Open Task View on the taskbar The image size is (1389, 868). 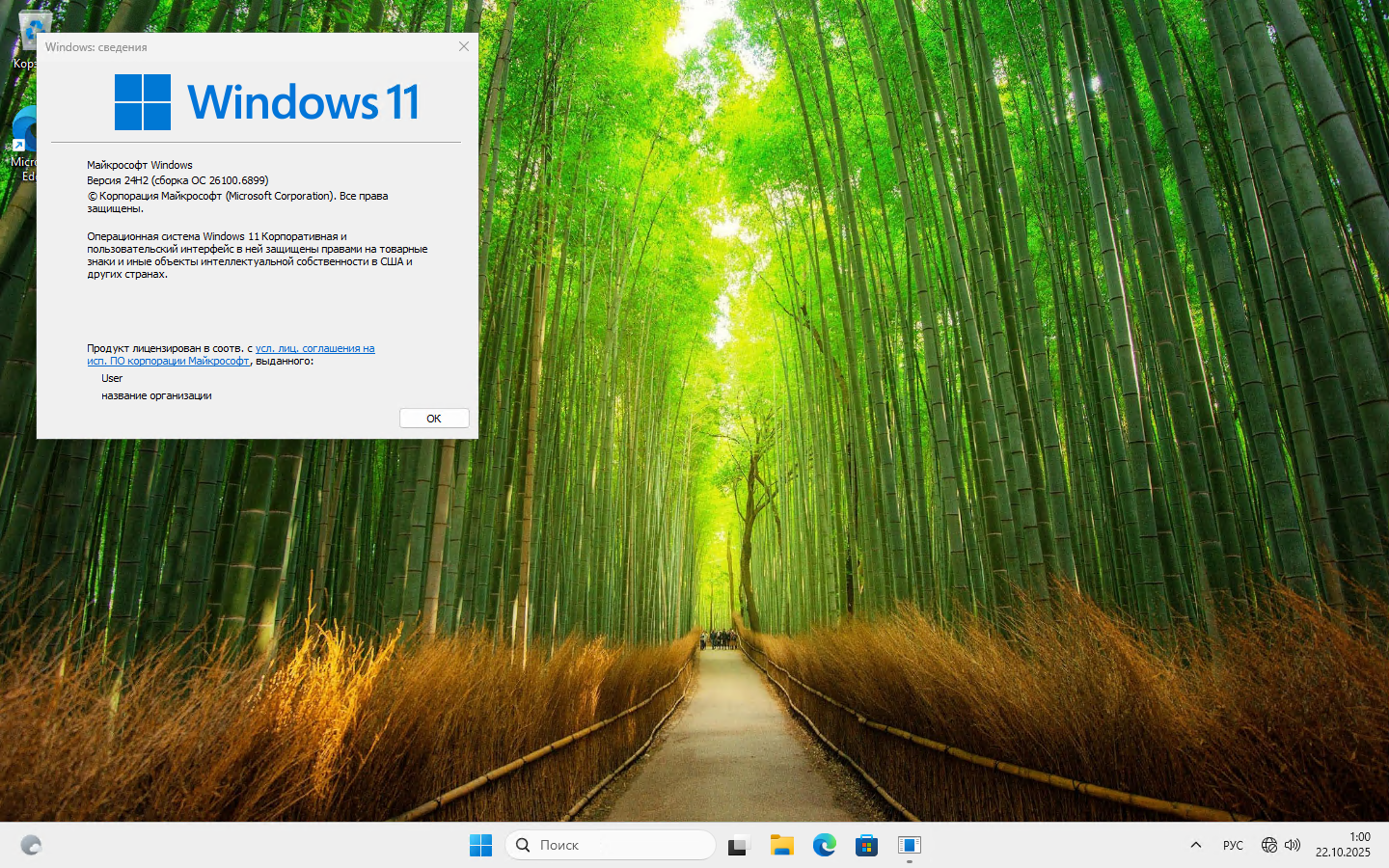tap(738, 846)
